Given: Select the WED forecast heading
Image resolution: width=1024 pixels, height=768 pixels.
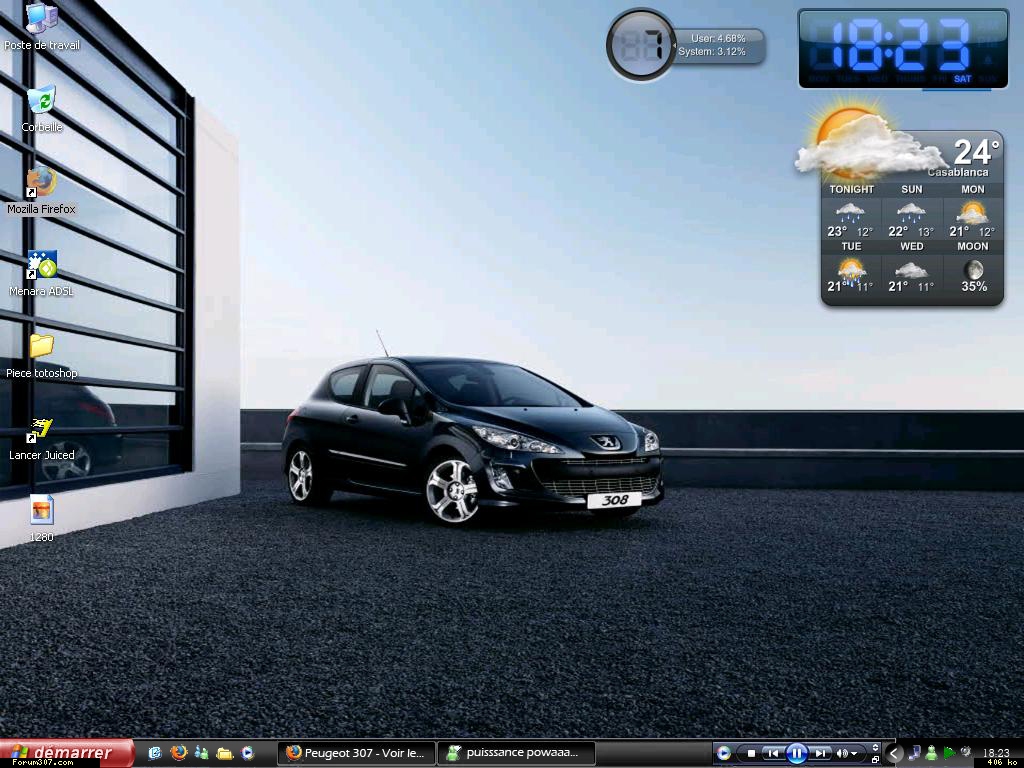Looking at the screenshot, I should point(912,246).
